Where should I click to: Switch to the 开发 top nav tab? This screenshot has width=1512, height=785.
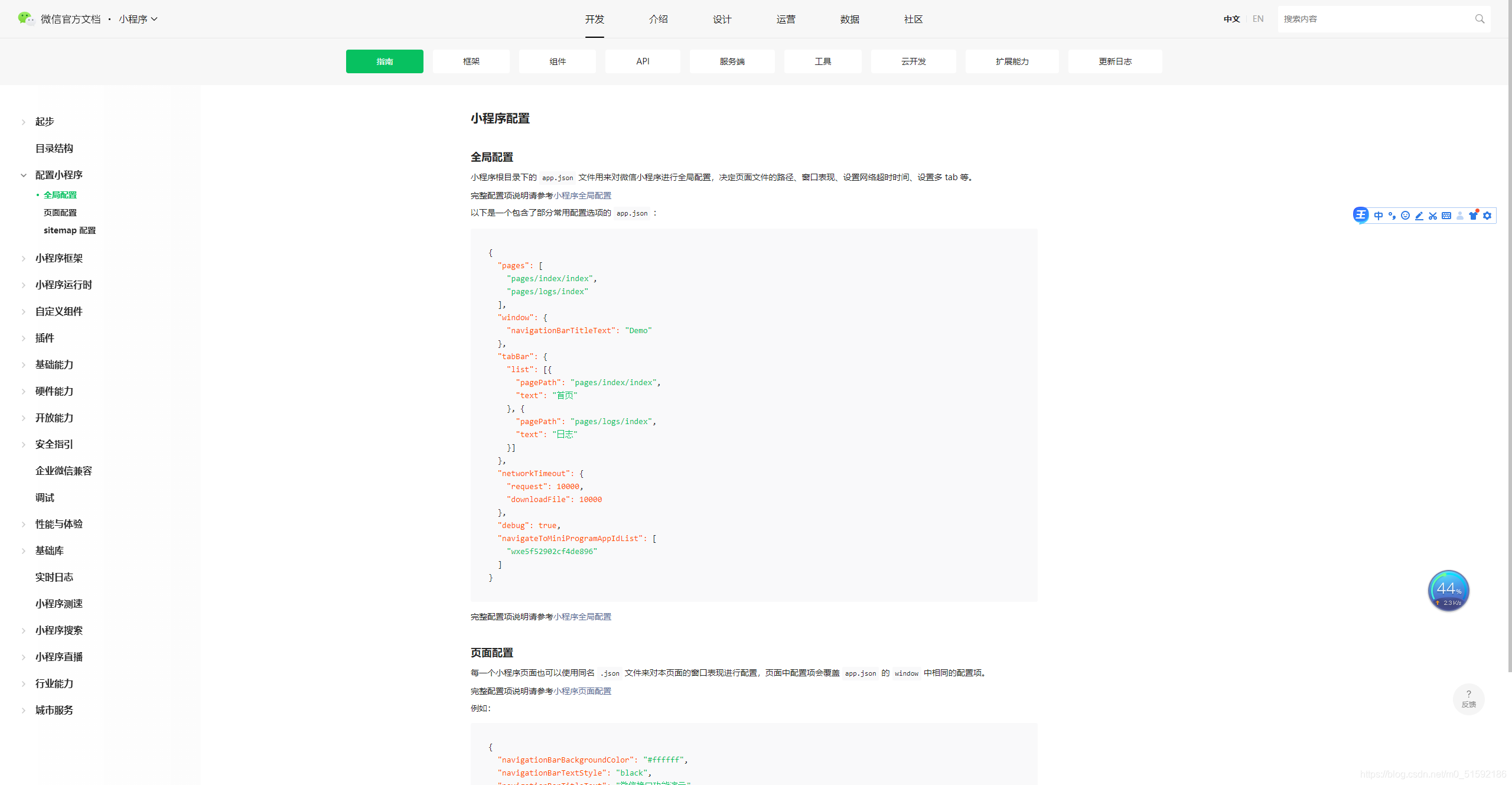(595, 19)
